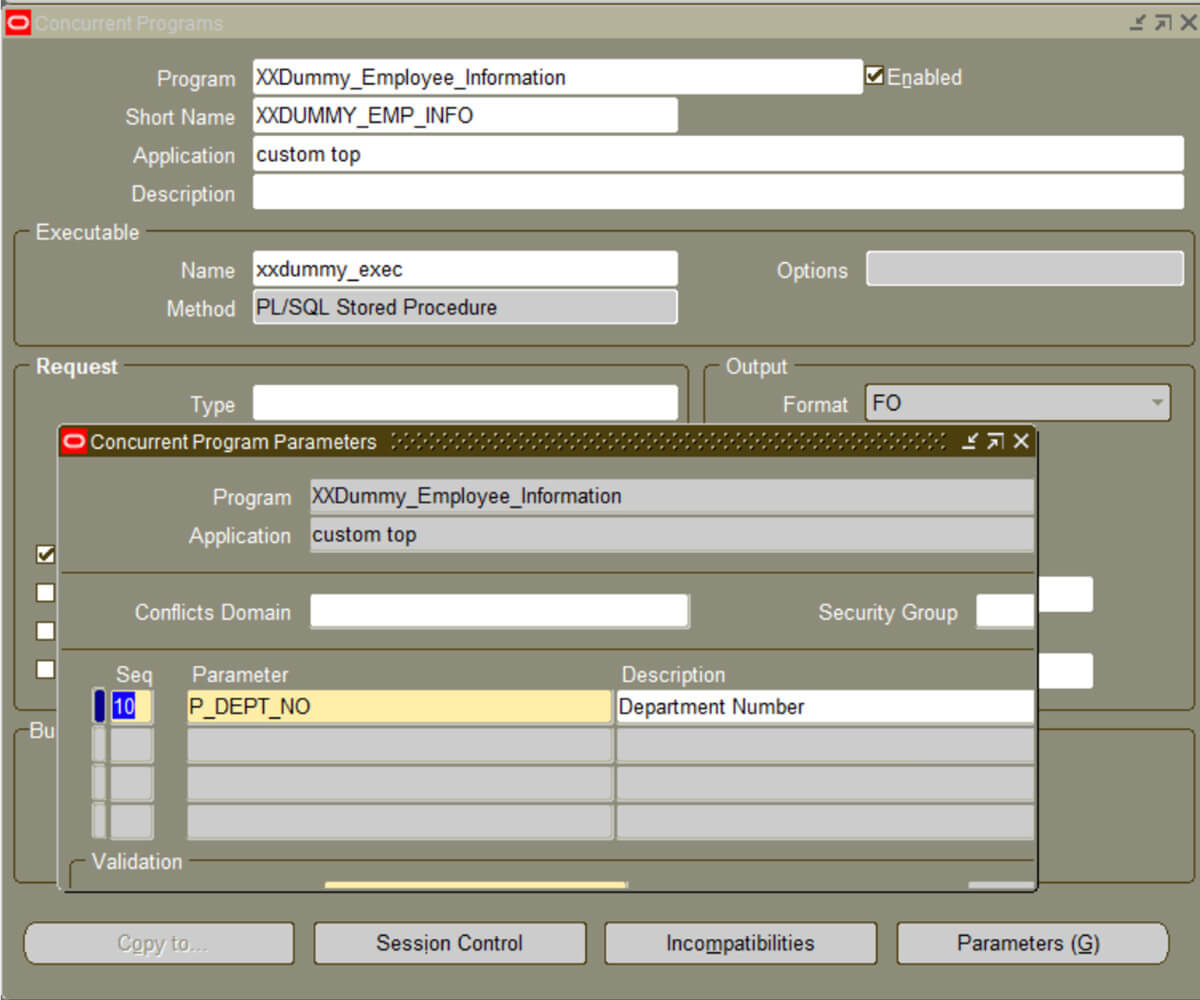Click the Oracle icon in Concurrent Programs title bar
The height and width of the screenshot is (1000, 1200).
pyautogui.click(x=18, y=22)
